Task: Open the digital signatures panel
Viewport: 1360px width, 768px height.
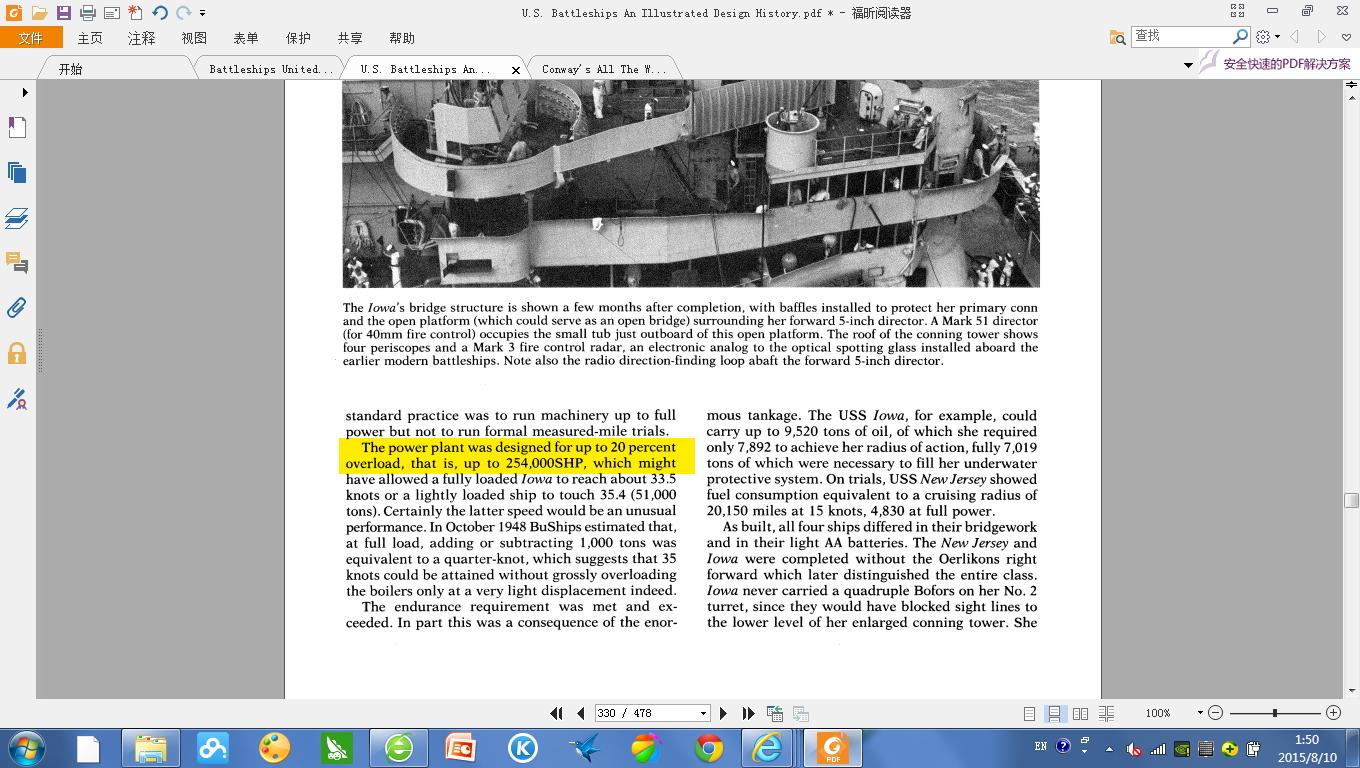Action: click(x=17, y=399)
